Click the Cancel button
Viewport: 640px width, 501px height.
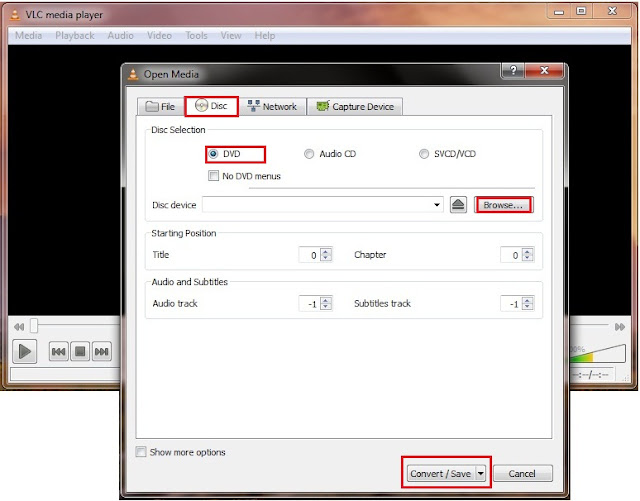tap(522, 474)
